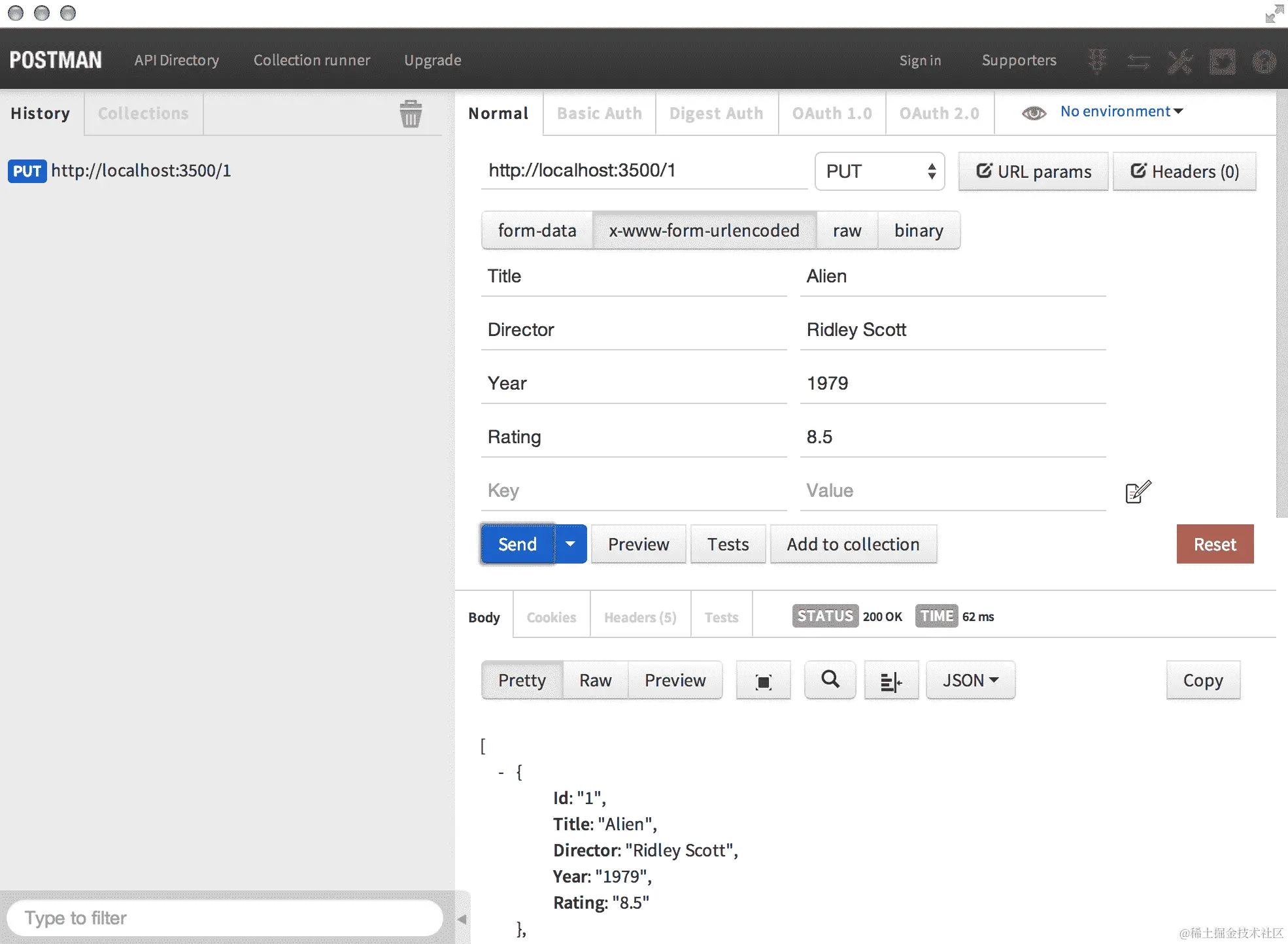Click Add to collection button
This screenshot has width=1288, height=944.
(853, 544)
